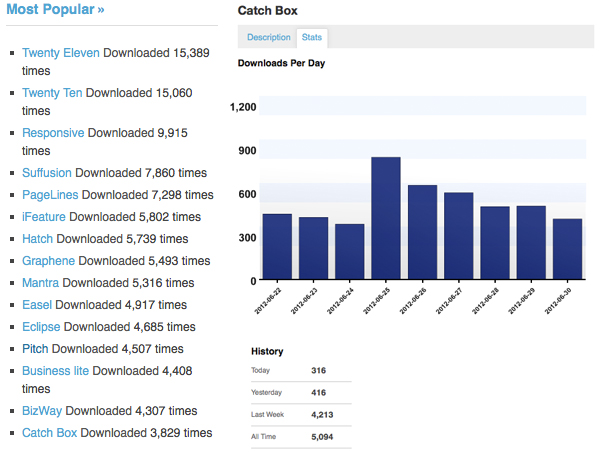Open the Twenty Ten theme link

(x=52, y=93)
